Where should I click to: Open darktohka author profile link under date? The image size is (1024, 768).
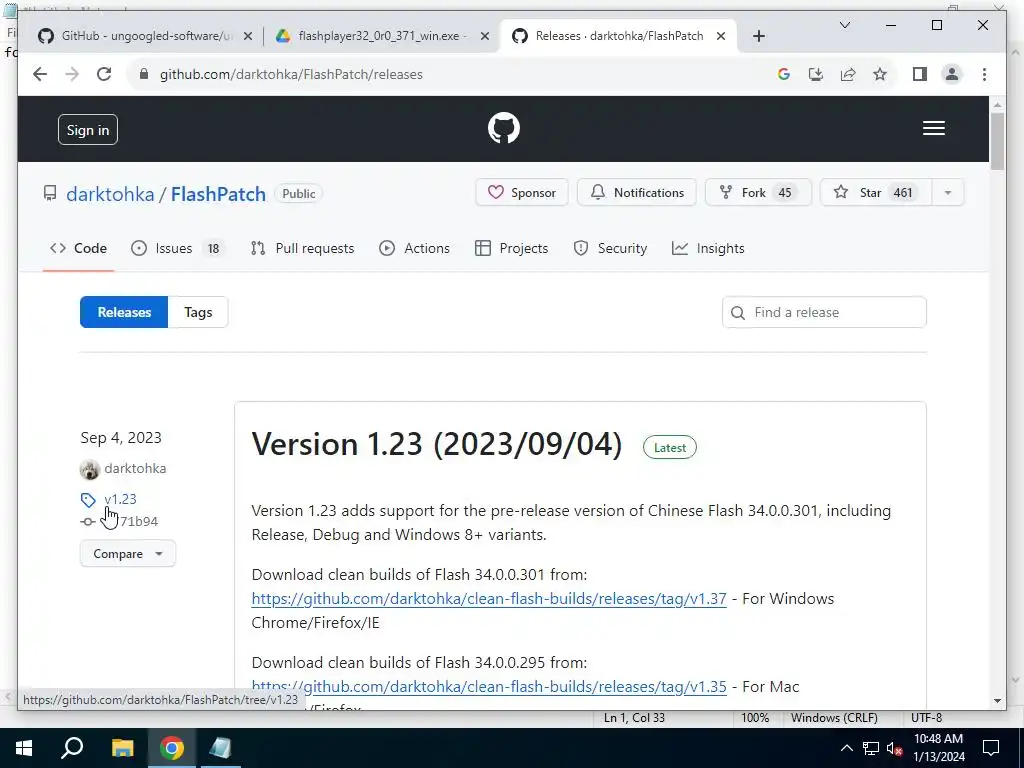(x=135, y=468)
